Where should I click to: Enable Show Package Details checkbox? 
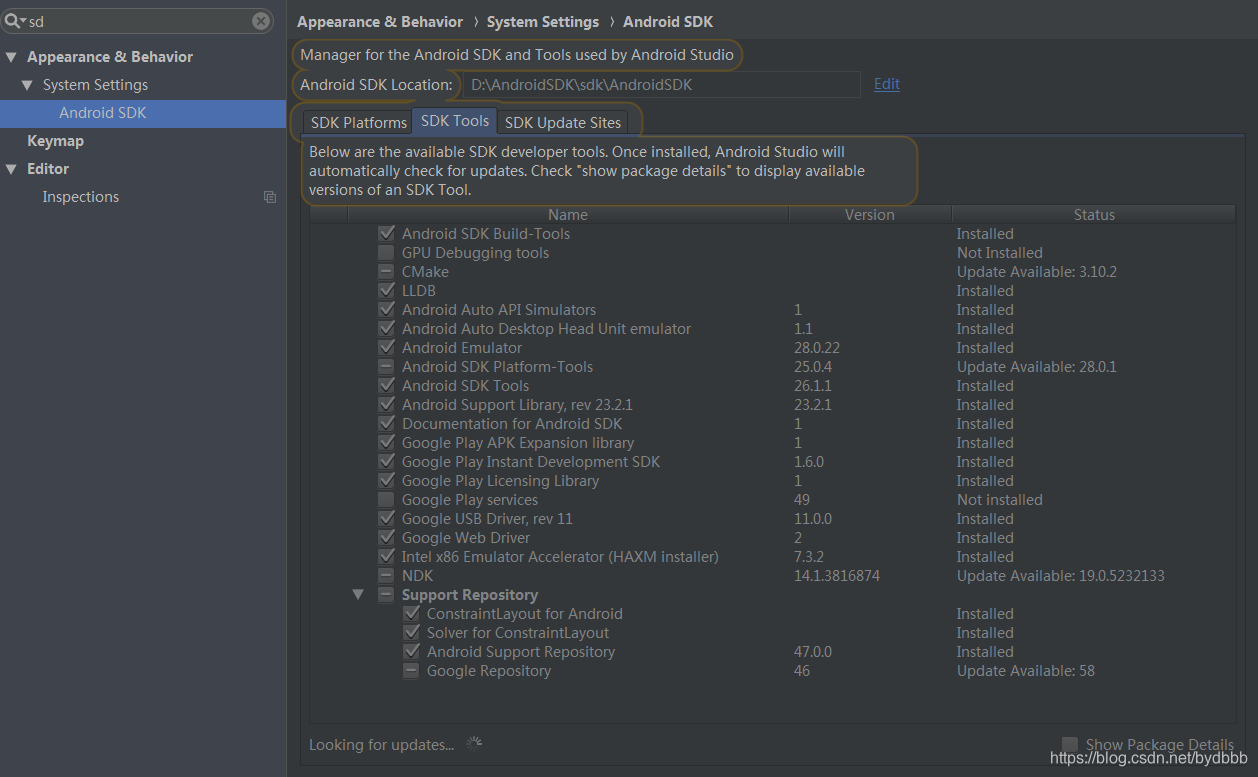[x=1070, y=745]
